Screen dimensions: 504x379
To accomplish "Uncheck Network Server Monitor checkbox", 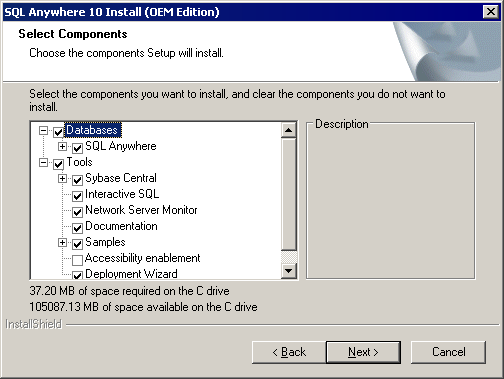I will (x=77, y=212).
